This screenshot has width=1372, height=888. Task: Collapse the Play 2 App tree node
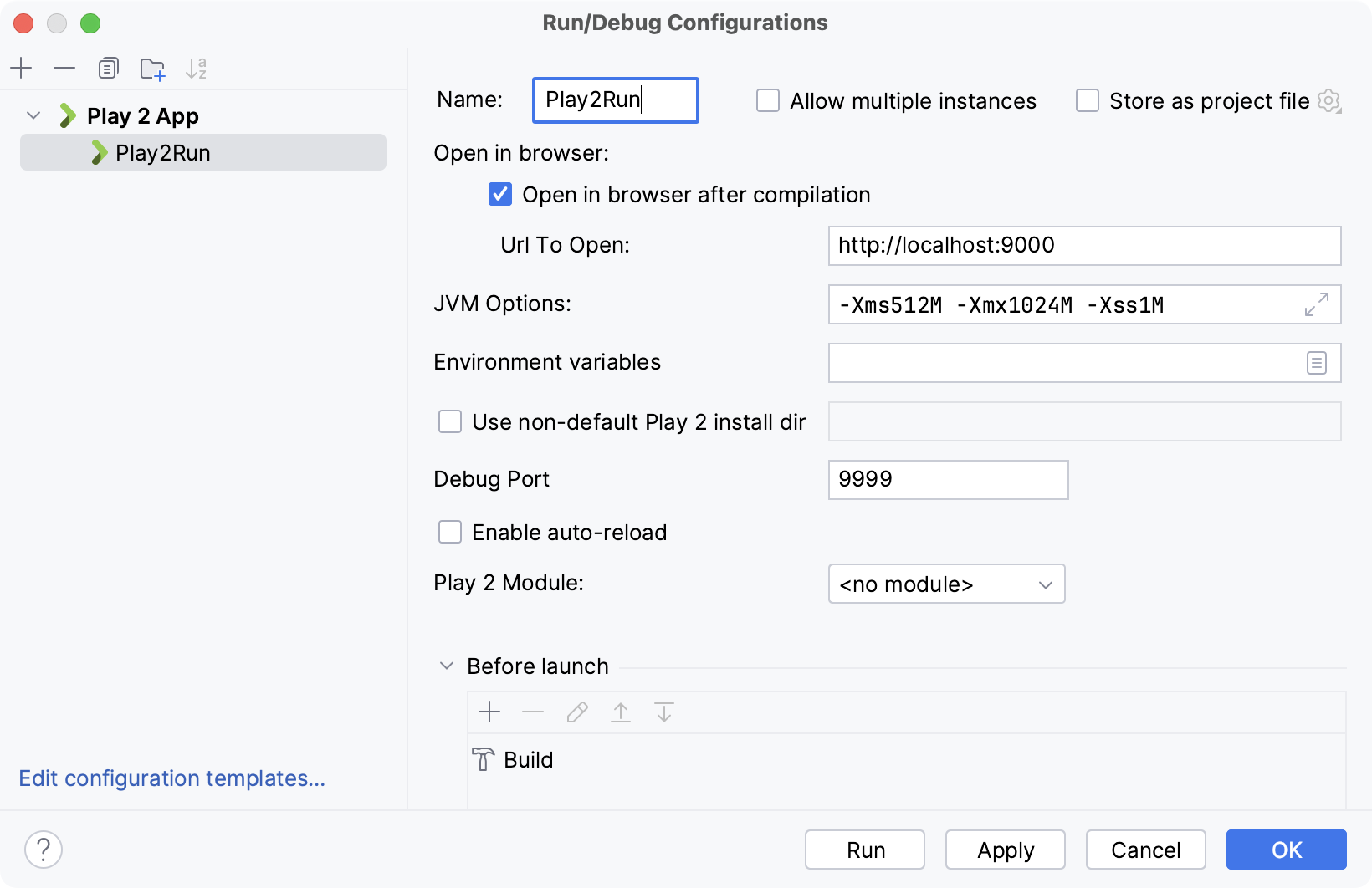33,115
